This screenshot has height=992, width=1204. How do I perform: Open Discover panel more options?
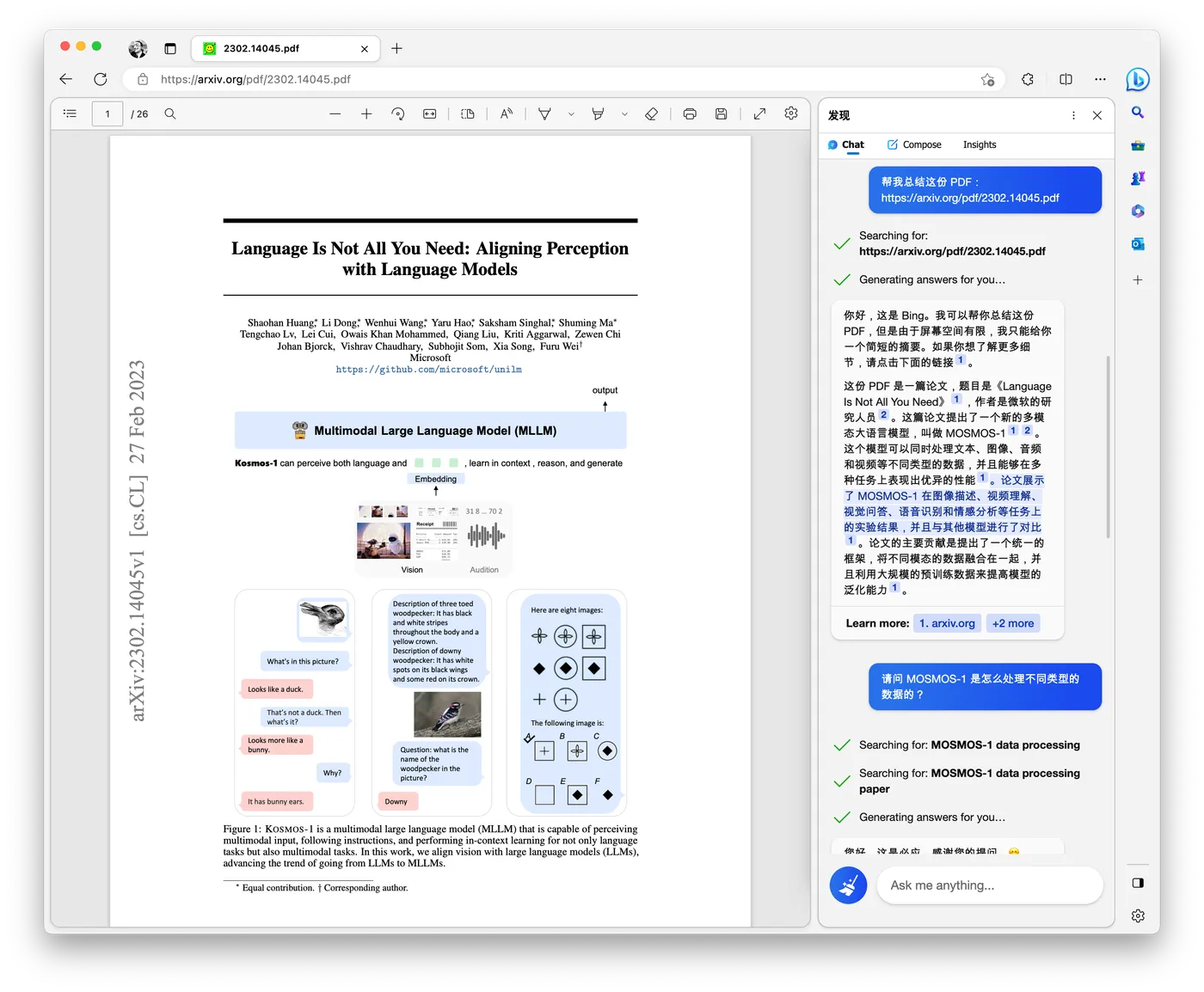click(x=1073, y=115)
